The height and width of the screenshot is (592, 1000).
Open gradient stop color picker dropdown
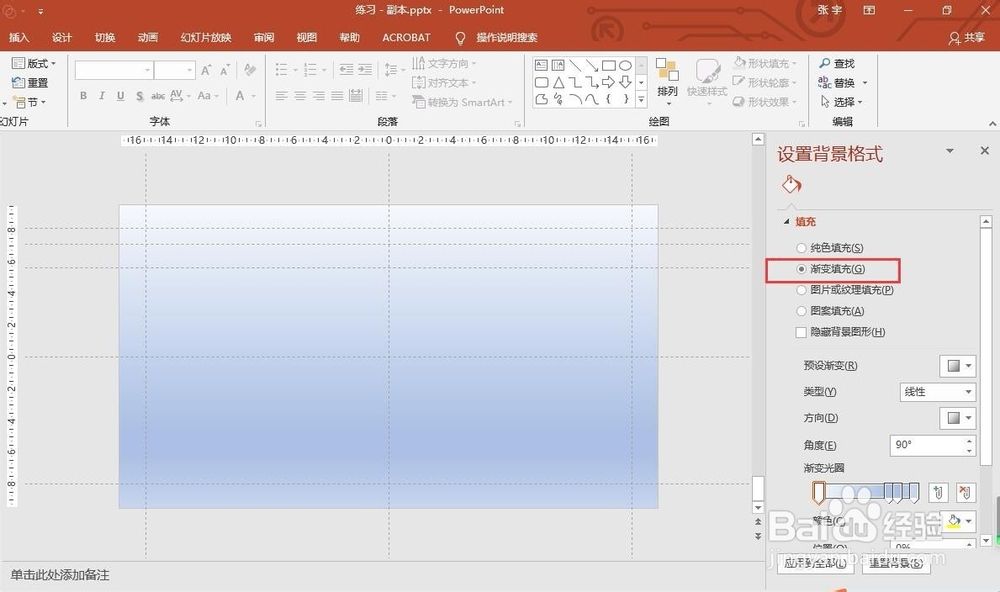pyautogui.click(x=960, y=521)
